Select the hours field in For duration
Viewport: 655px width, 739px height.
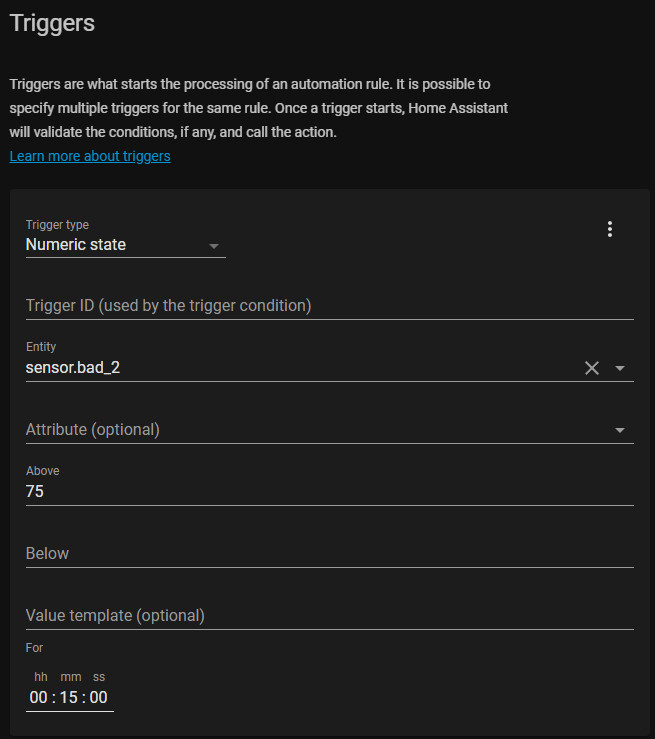point(39,698)
